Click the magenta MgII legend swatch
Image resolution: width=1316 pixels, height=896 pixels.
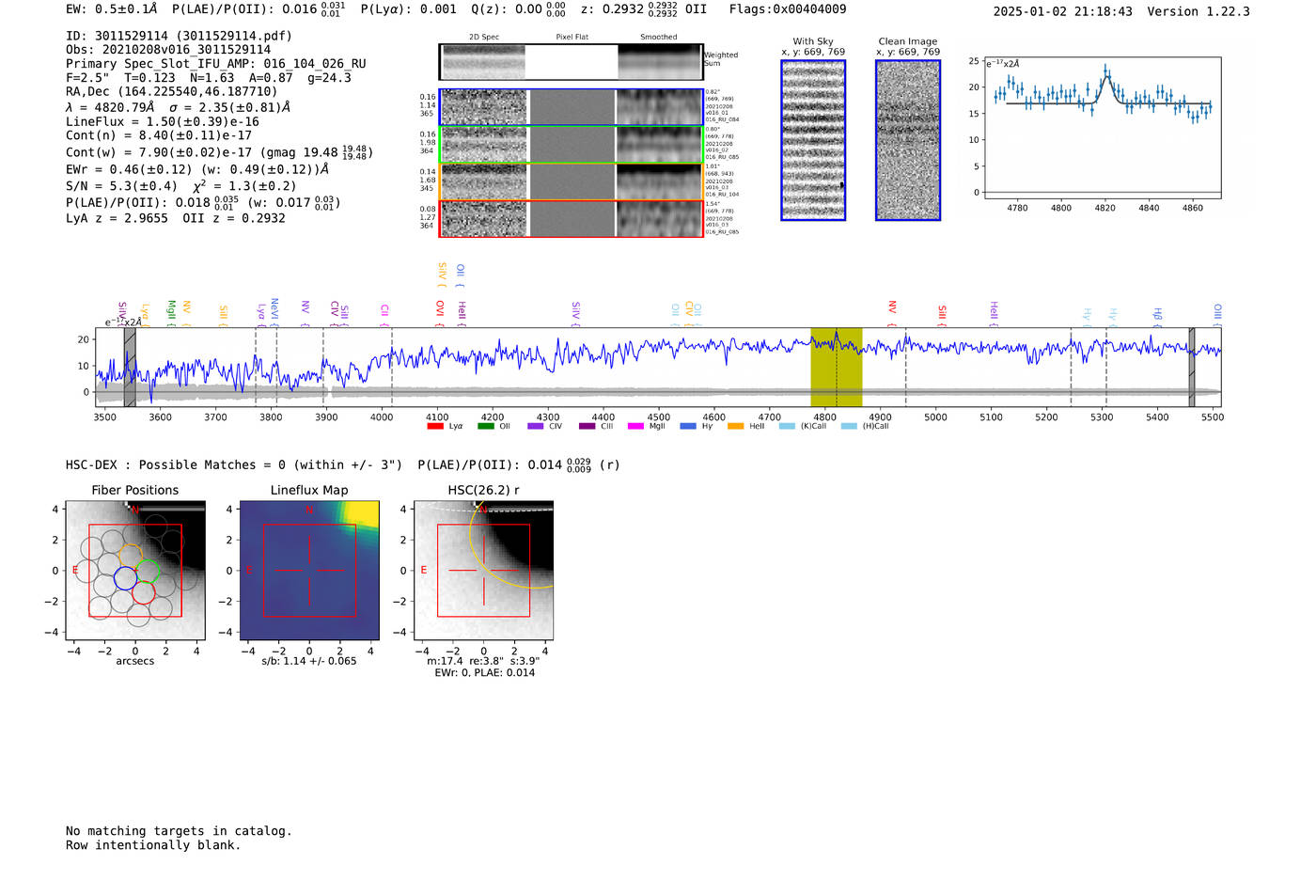pyautogui.click(x=635, y=427)
